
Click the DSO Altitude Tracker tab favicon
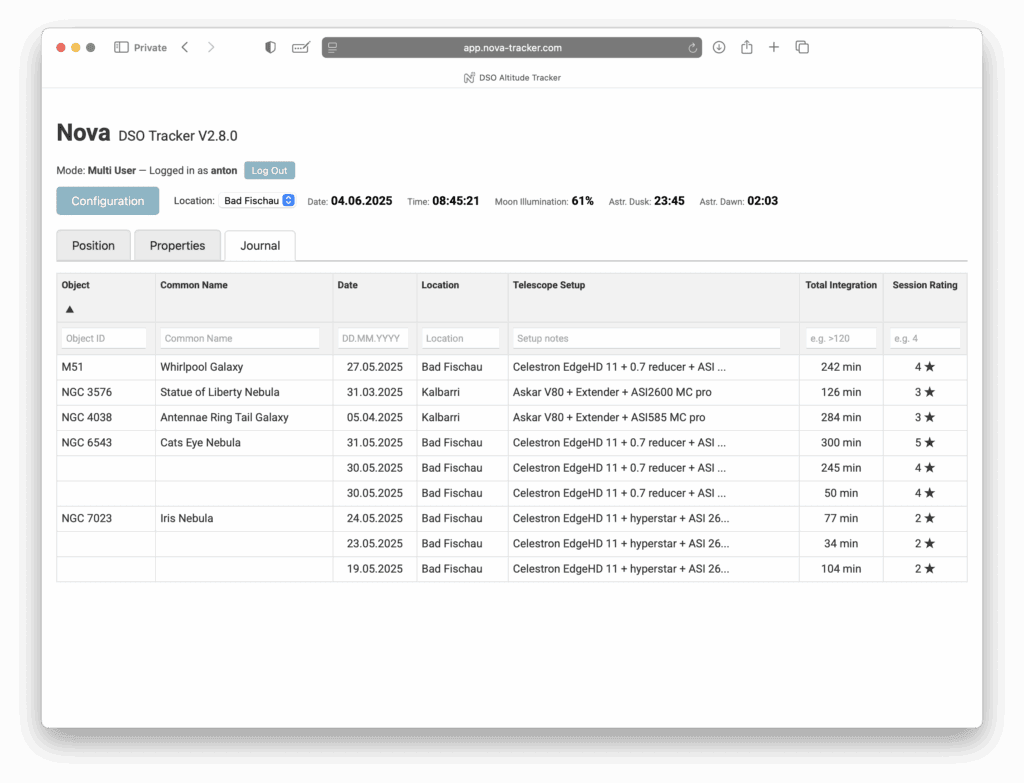tap(469, 78)
